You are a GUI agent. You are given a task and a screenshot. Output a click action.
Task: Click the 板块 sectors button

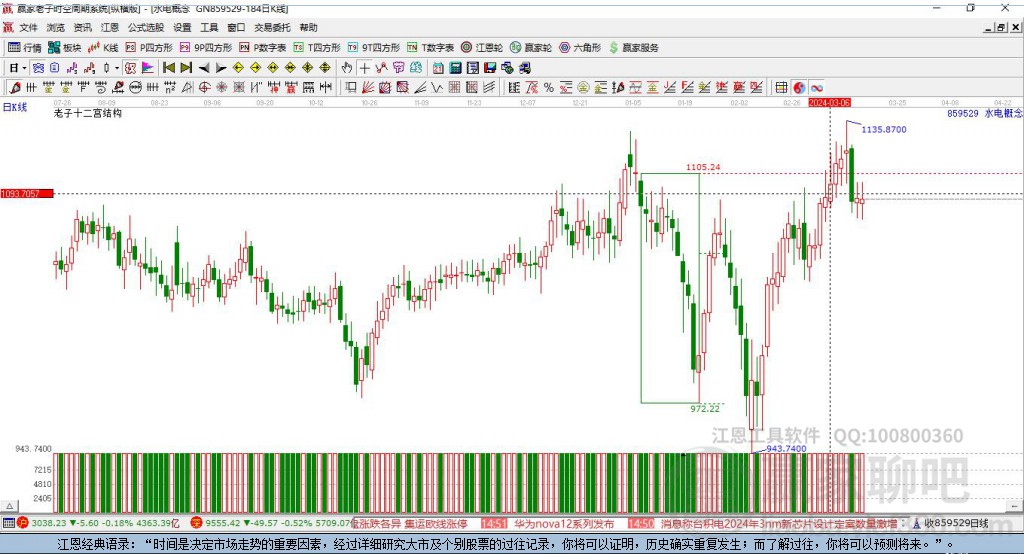(x=64, y=48)
